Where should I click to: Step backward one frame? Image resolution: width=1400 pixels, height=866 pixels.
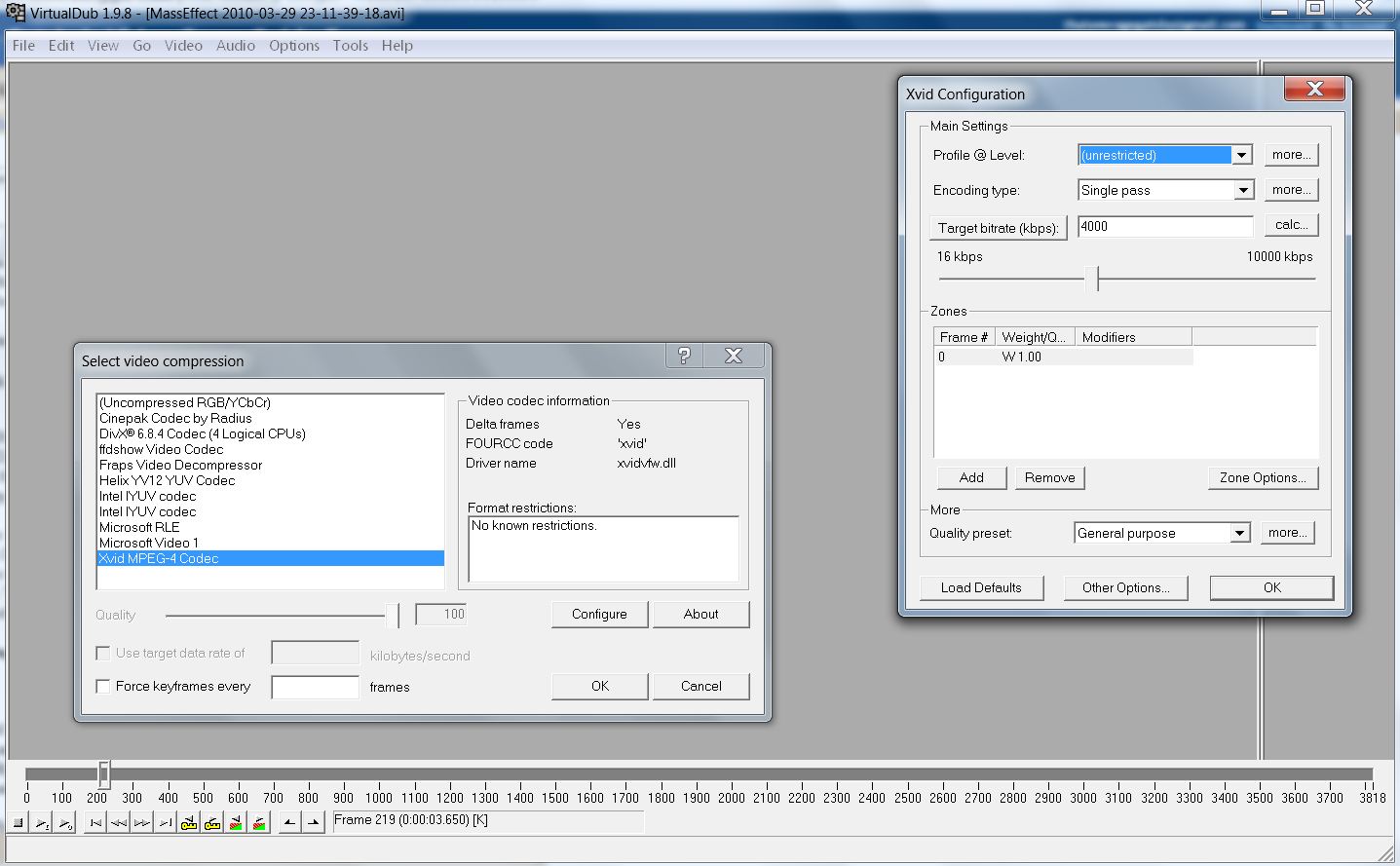pos(119,823)
